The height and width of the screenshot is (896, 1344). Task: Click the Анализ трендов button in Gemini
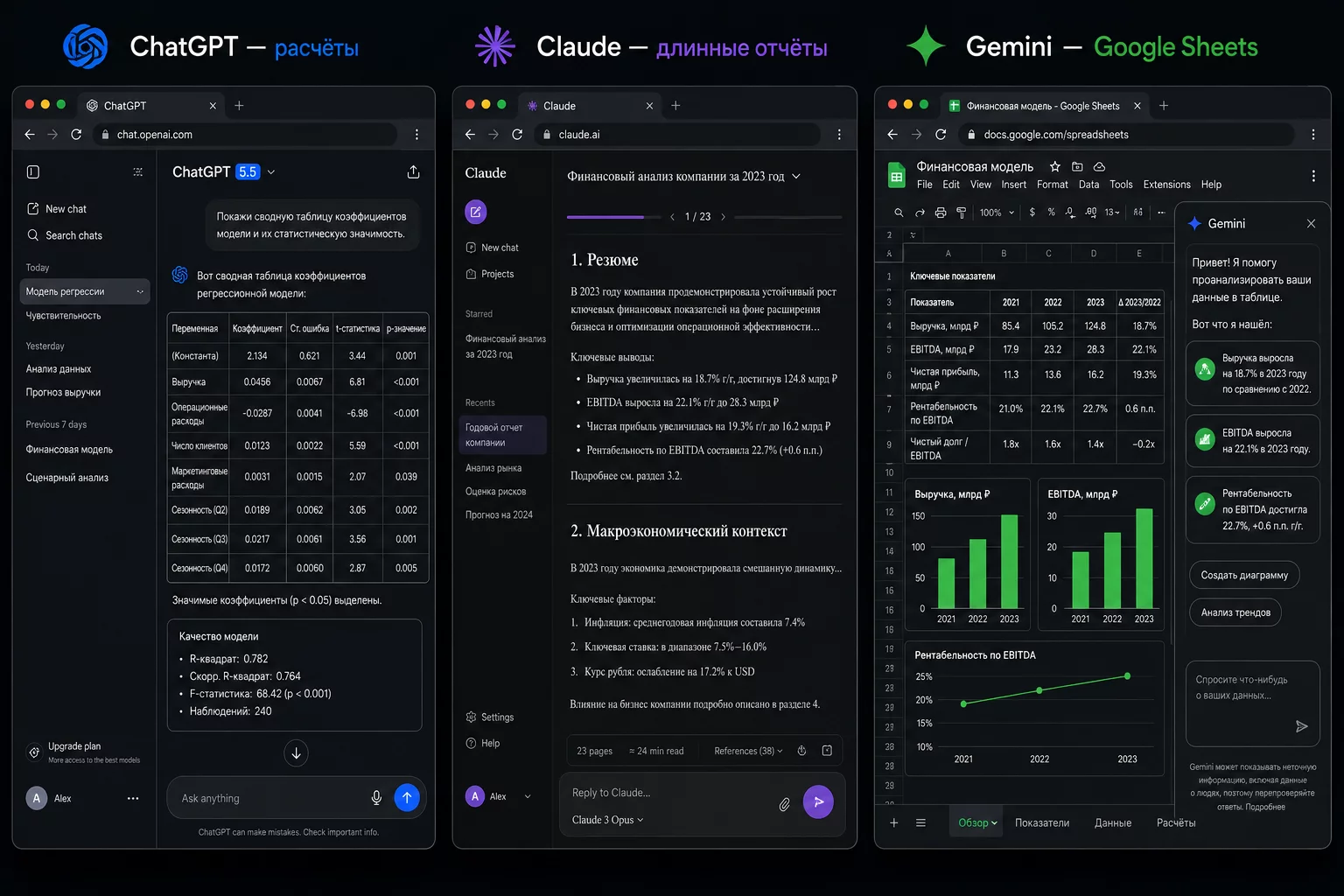1235,612
